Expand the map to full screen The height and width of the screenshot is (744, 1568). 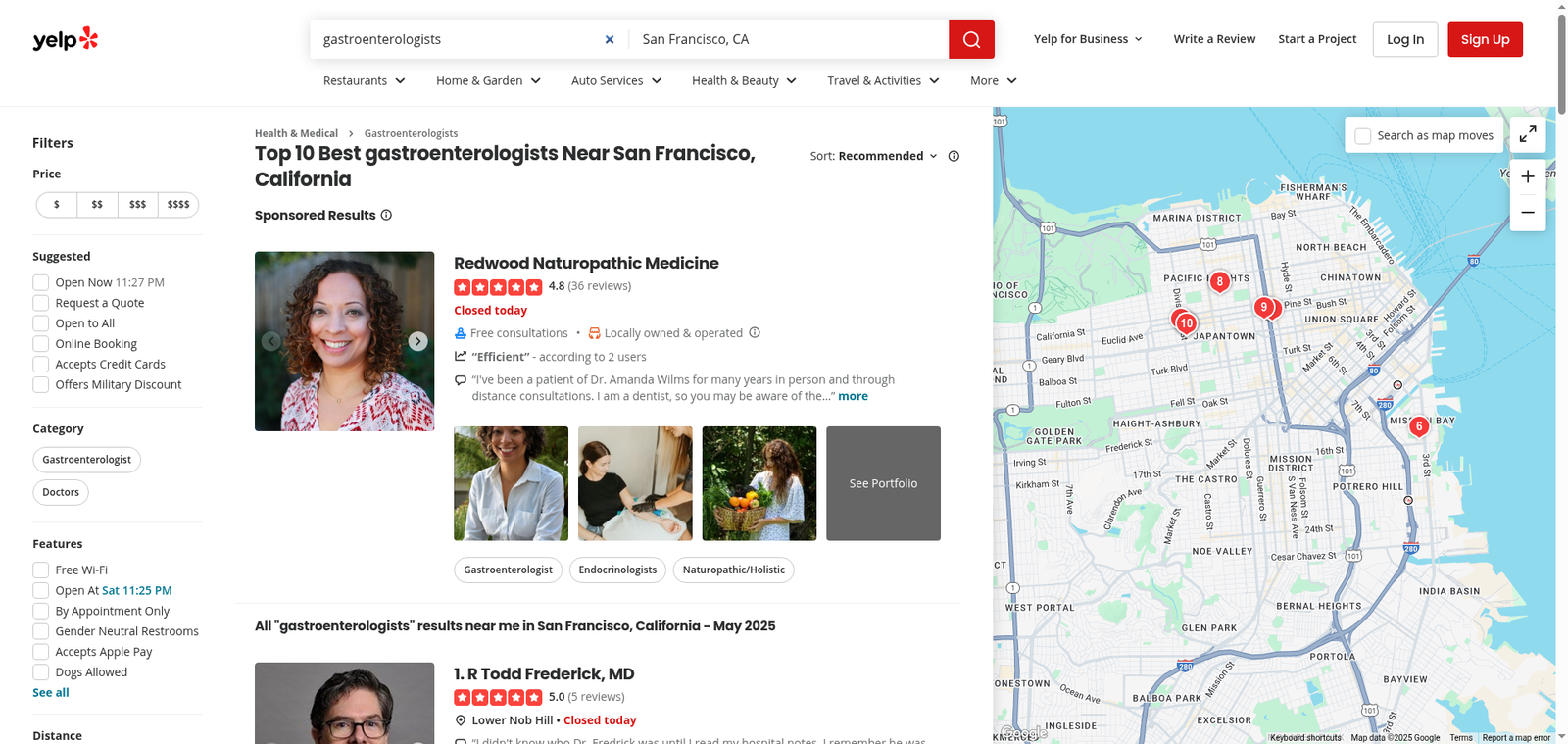point(1528,135)
